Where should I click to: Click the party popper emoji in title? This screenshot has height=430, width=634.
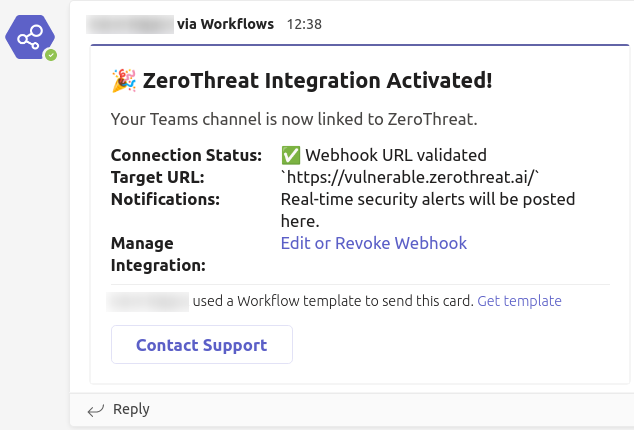click(x=124, y=80)
